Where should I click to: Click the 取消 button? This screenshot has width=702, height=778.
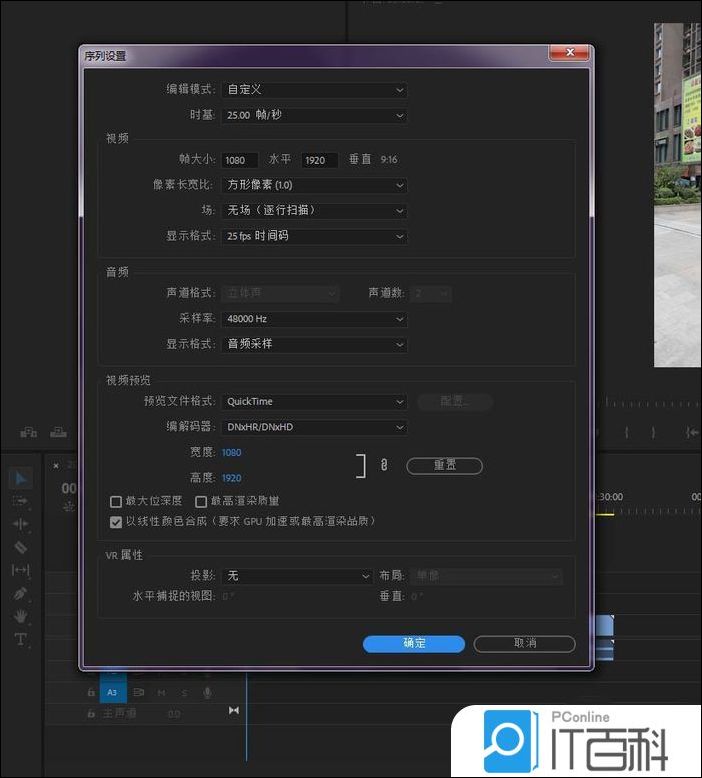pos(524,643)
